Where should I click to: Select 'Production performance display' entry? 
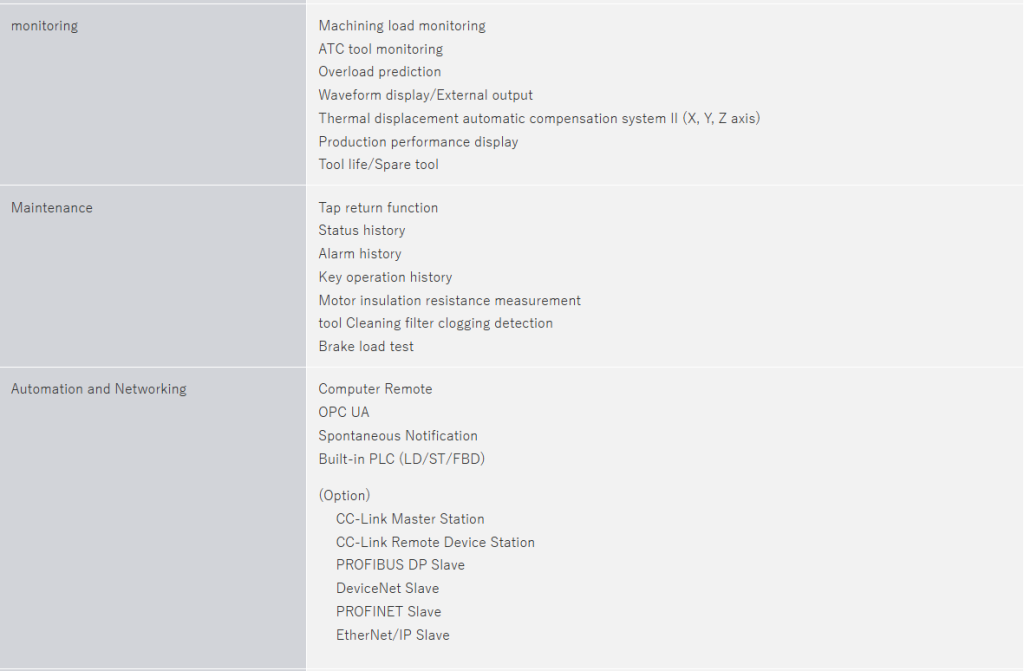pyautogui.click(x=418, y=142)
